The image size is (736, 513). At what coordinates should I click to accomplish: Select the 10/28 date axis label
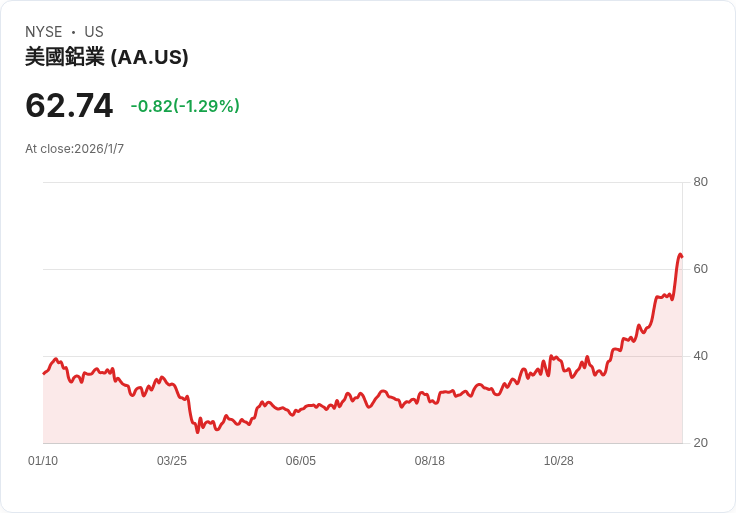(x=559, y=461)
